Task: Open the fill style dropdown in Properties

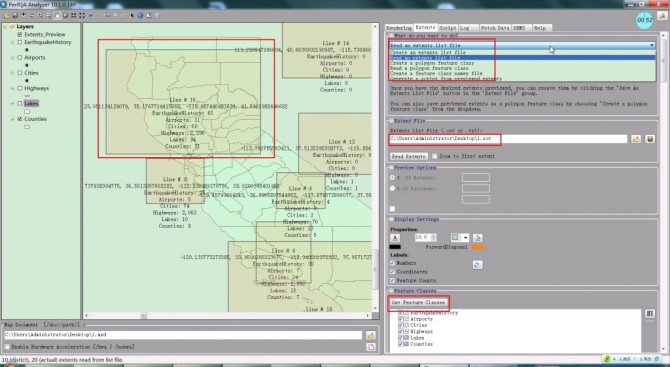Action: click(x=465, y=238)
